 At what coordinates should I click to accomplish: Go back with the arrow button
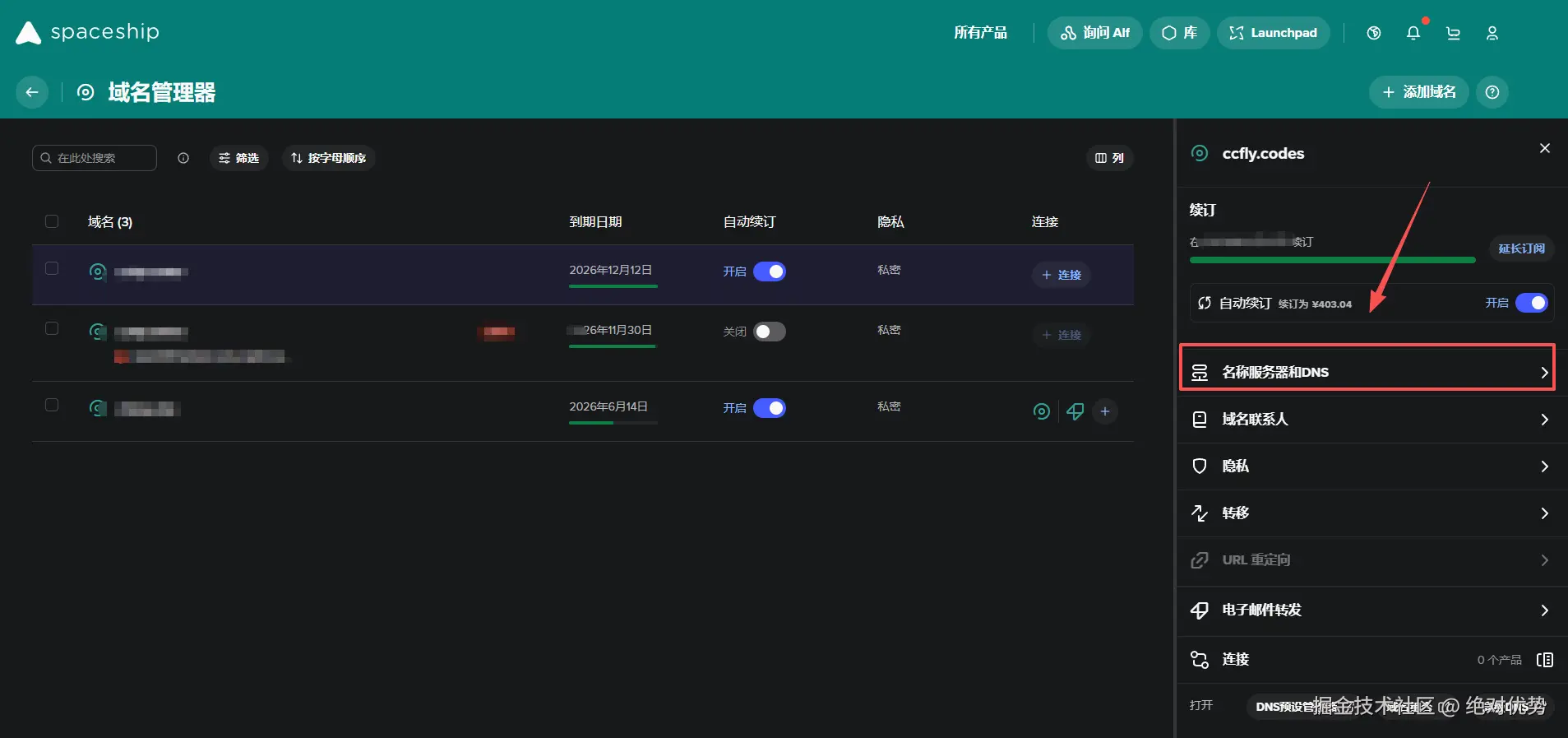click(x=32, y=92)
